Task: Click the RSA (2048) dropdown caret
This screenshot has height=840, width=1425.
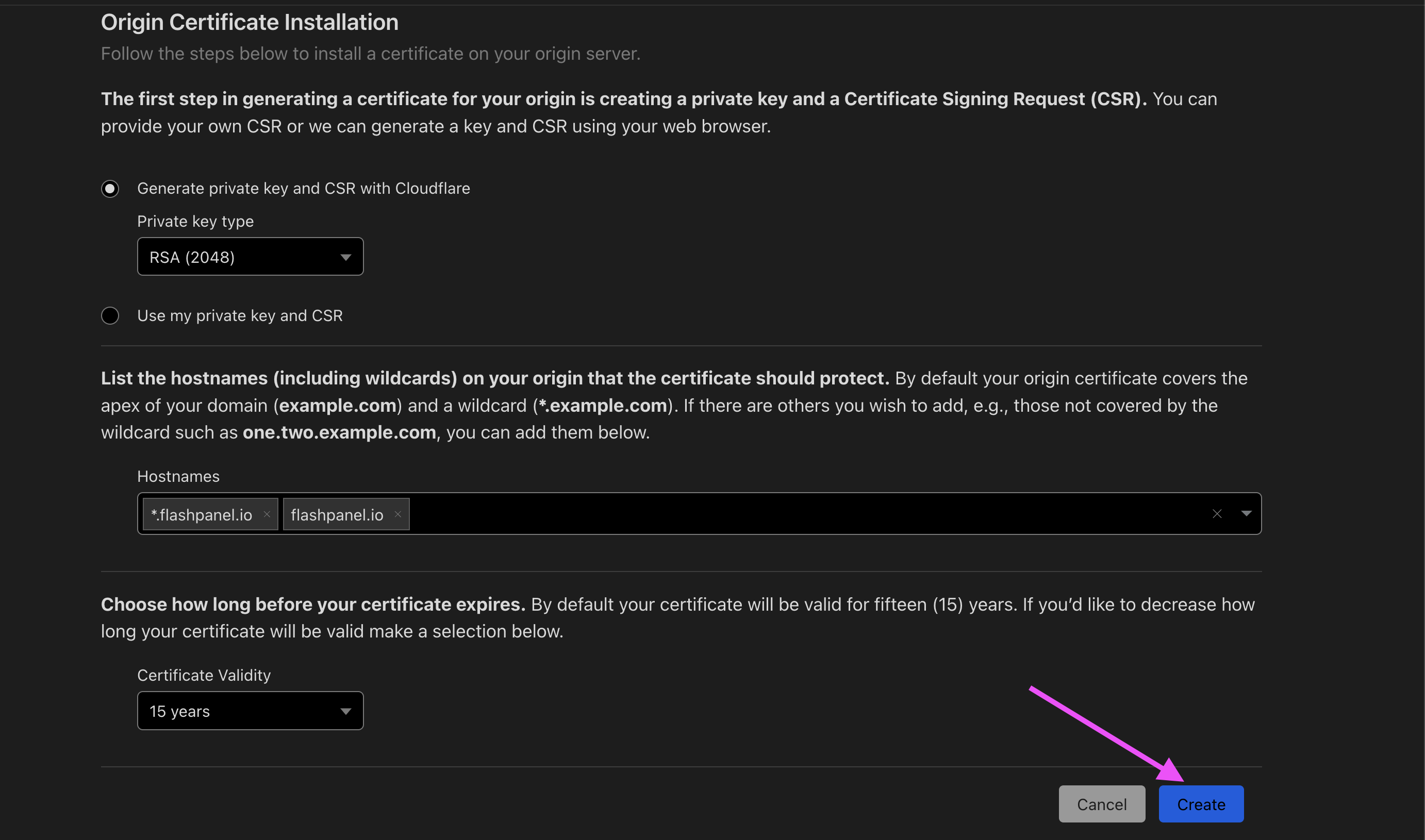Action: tap(345, 258)
